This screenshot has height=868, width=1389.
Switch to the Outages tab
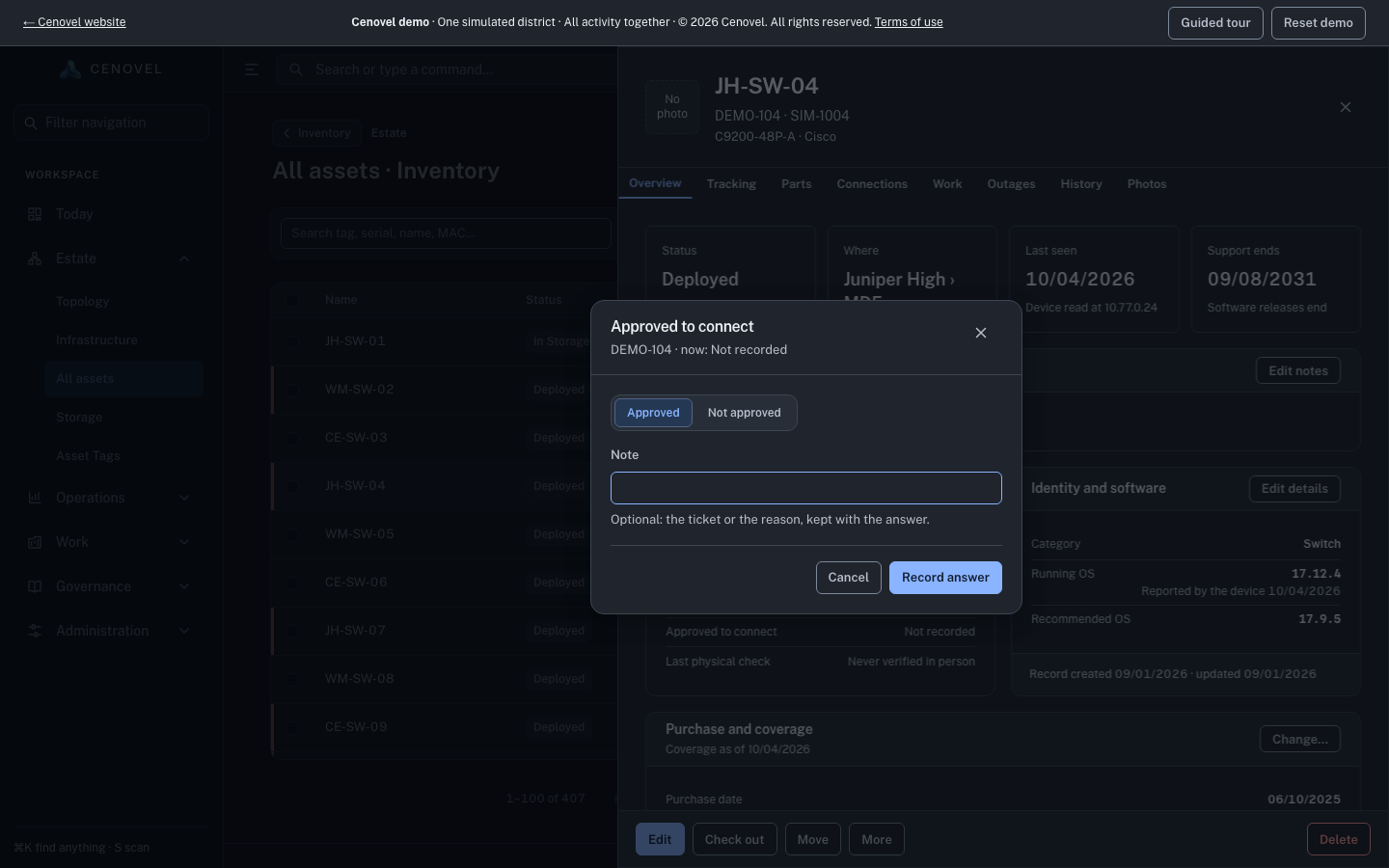tap(1011, 184)
